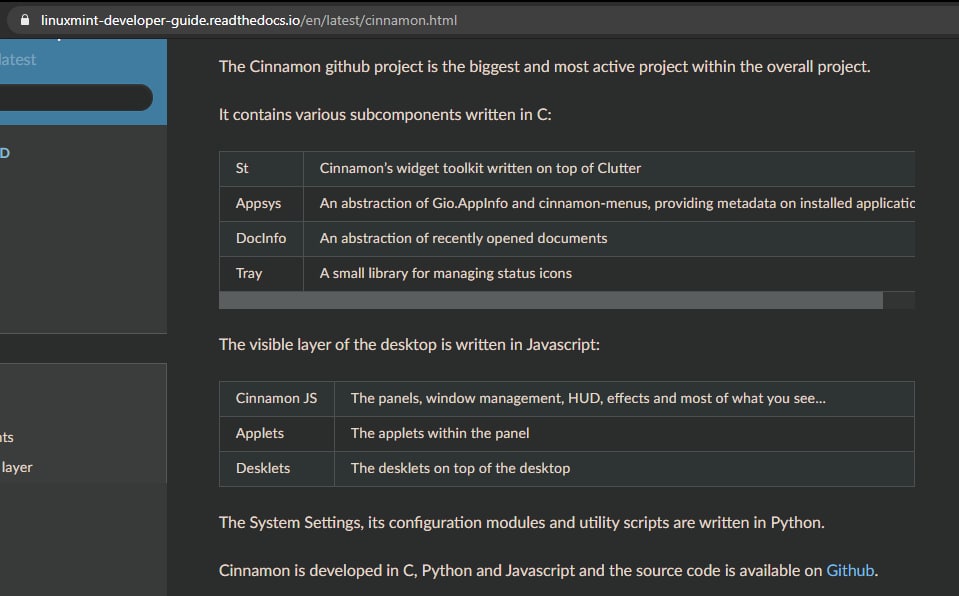The image size is (959, 596).
Task: Click the 'Appsys' table cell
Action: 261,203
